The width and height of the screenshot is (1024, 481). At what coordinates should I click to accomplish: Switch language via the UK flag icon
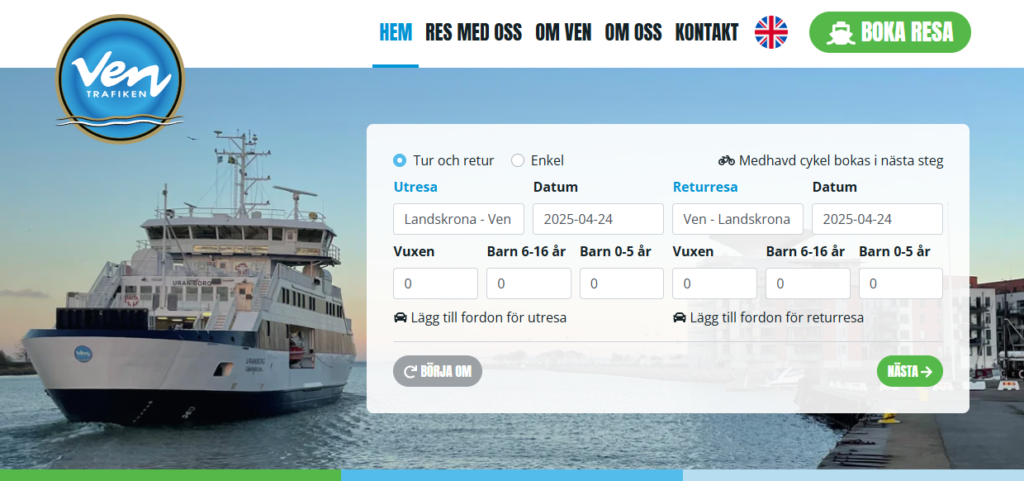point(771,32)
